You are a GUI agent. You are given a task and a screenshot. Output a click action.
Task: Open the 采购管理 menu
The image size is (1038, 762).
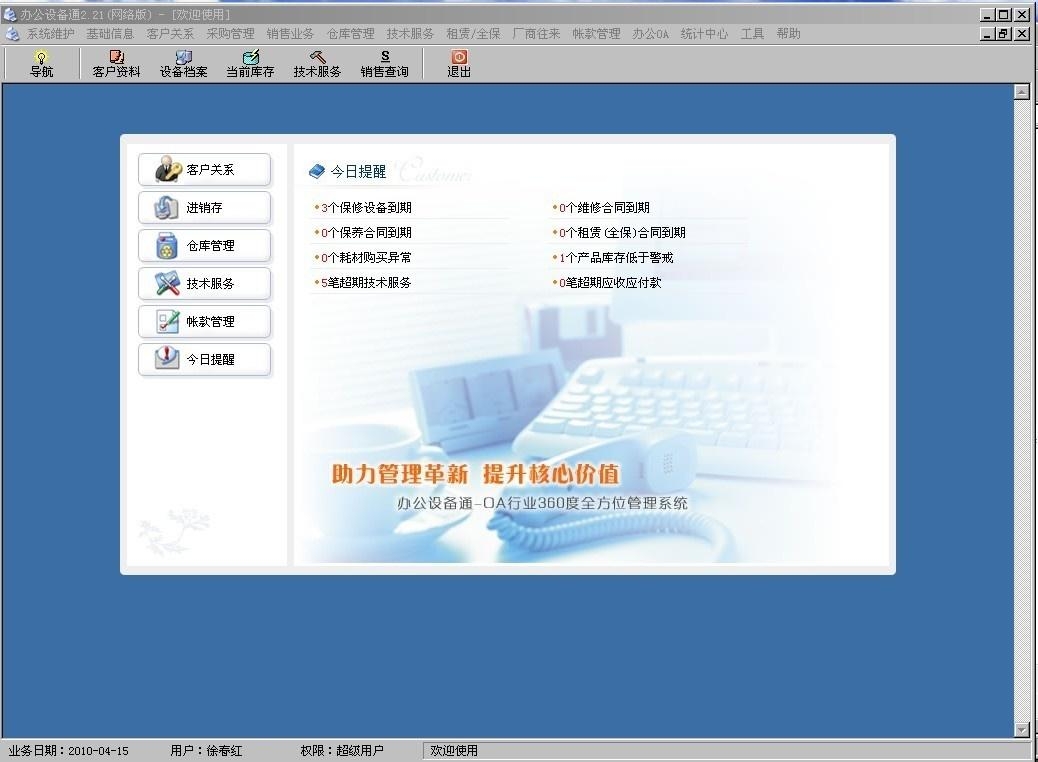230,33
